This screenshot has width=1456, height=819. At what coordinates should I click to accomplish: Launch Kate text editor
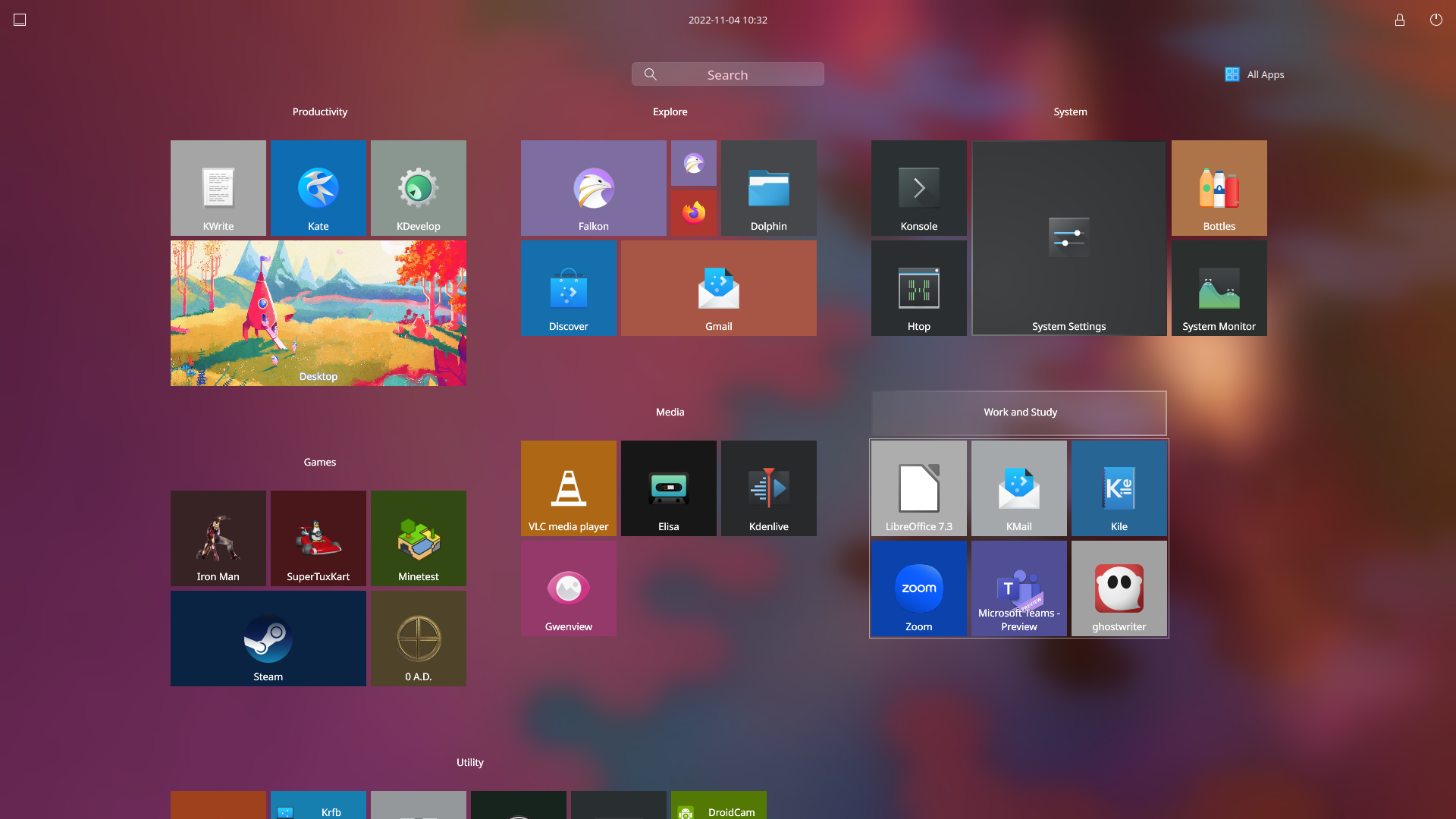click(318, 188)
